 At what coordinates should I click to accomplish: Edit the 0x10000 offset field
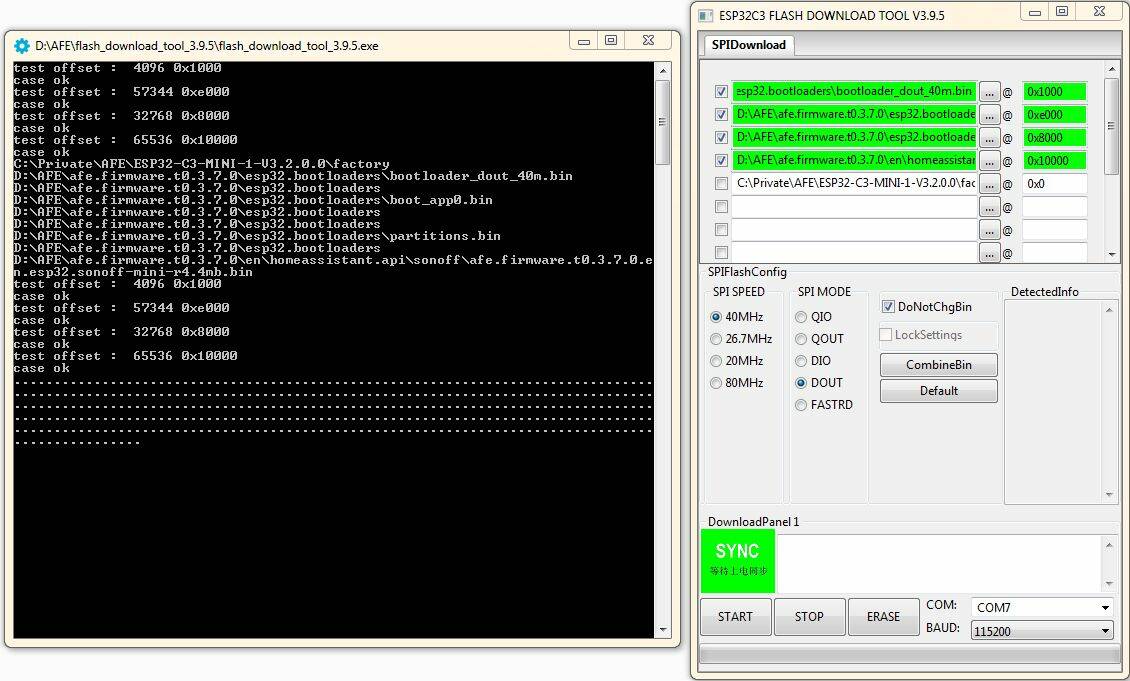point(1054,161)
